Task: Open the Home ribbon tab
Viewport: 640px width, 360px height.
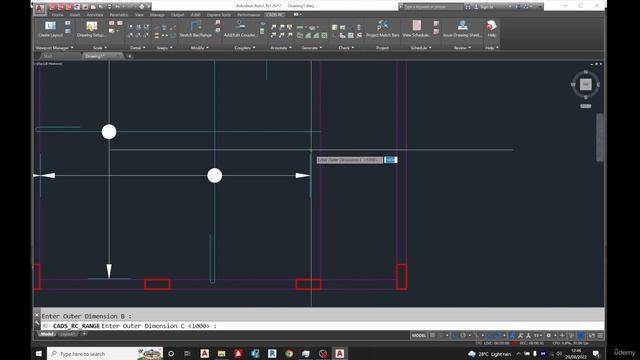Action: [x=57, y=15]
